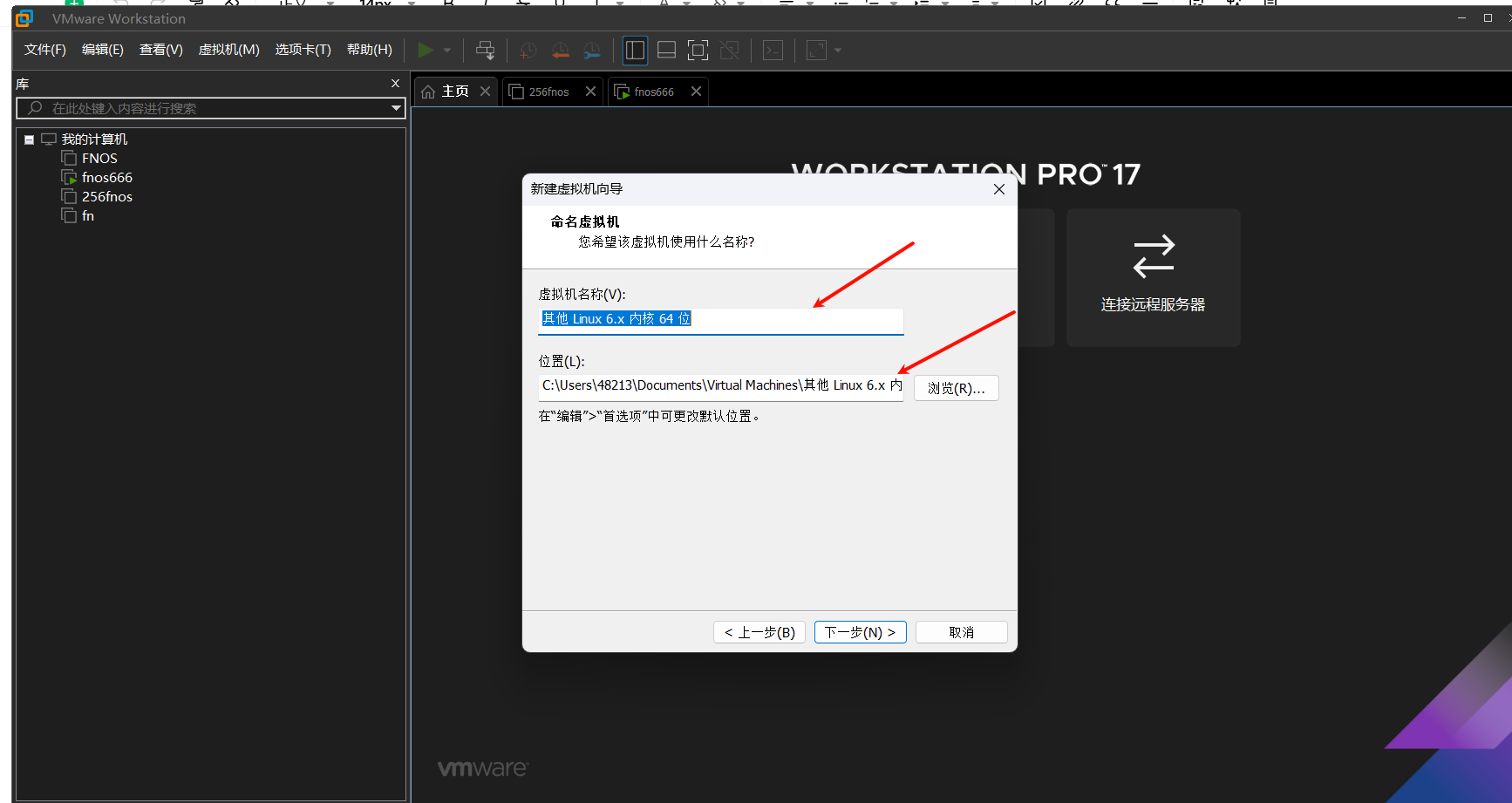Switch to the 256fnos tab

coord(548,92)
